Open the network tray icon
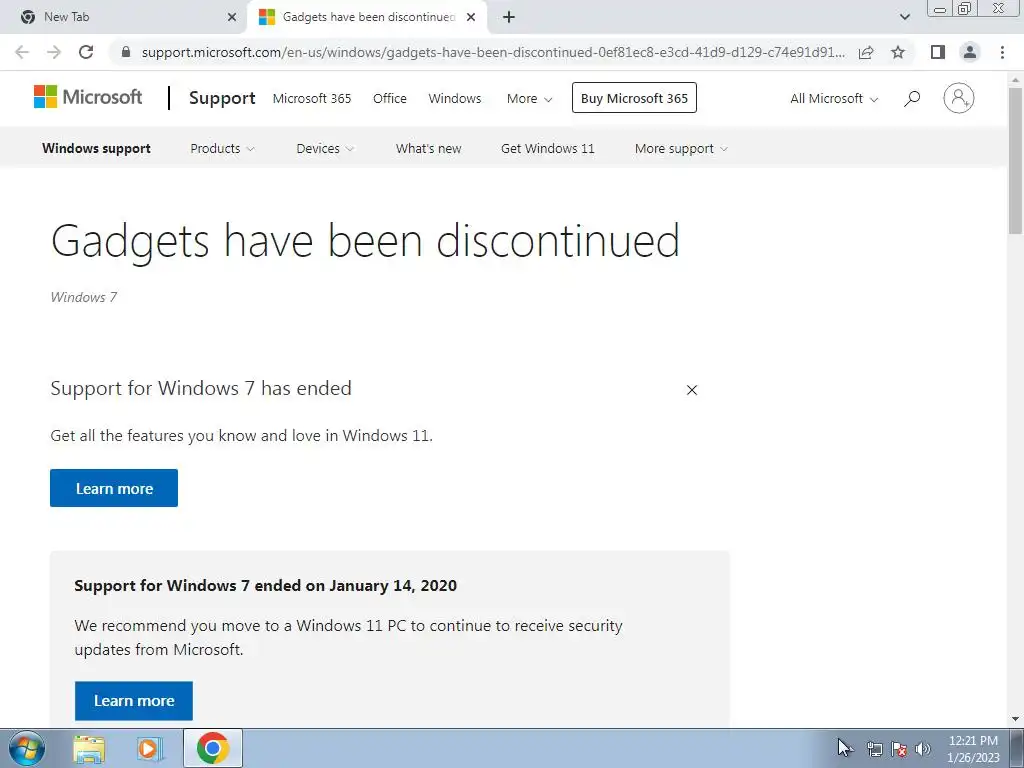Viewport: 1024px width, 768px height. 874,749
